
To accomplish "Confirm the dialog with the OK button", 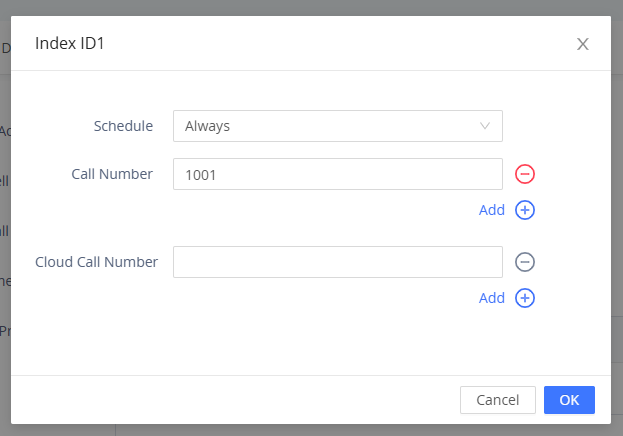I will coord(569,400).
